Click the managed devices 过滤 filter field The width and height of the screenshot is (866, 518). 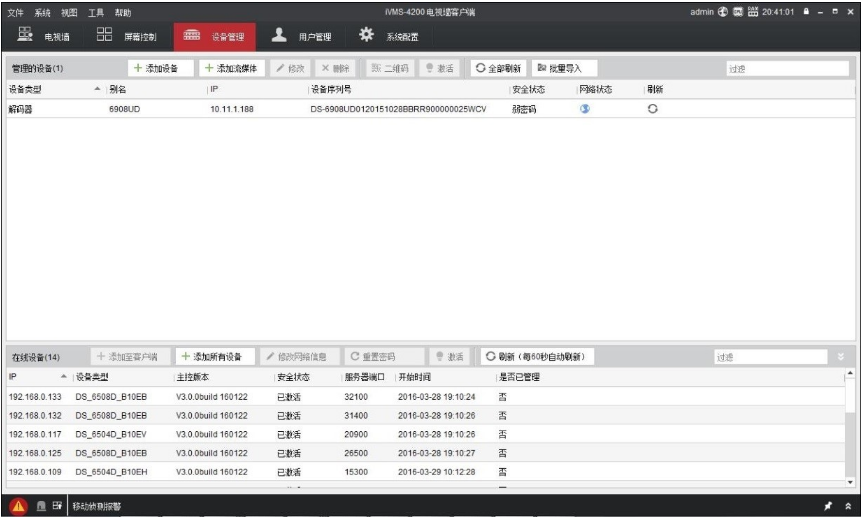[787, 69]
